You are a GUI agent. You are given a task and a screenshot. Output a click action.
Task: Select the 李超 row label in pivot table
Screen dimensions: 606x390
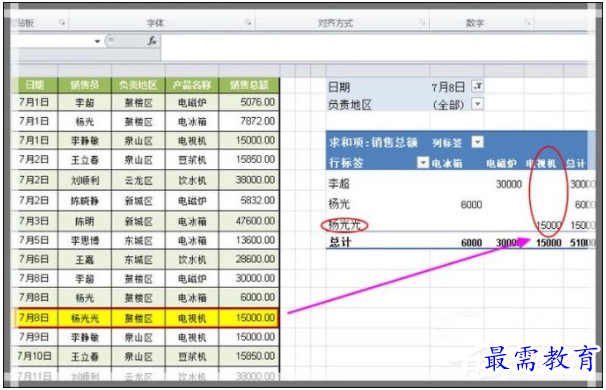click(339, 184)
